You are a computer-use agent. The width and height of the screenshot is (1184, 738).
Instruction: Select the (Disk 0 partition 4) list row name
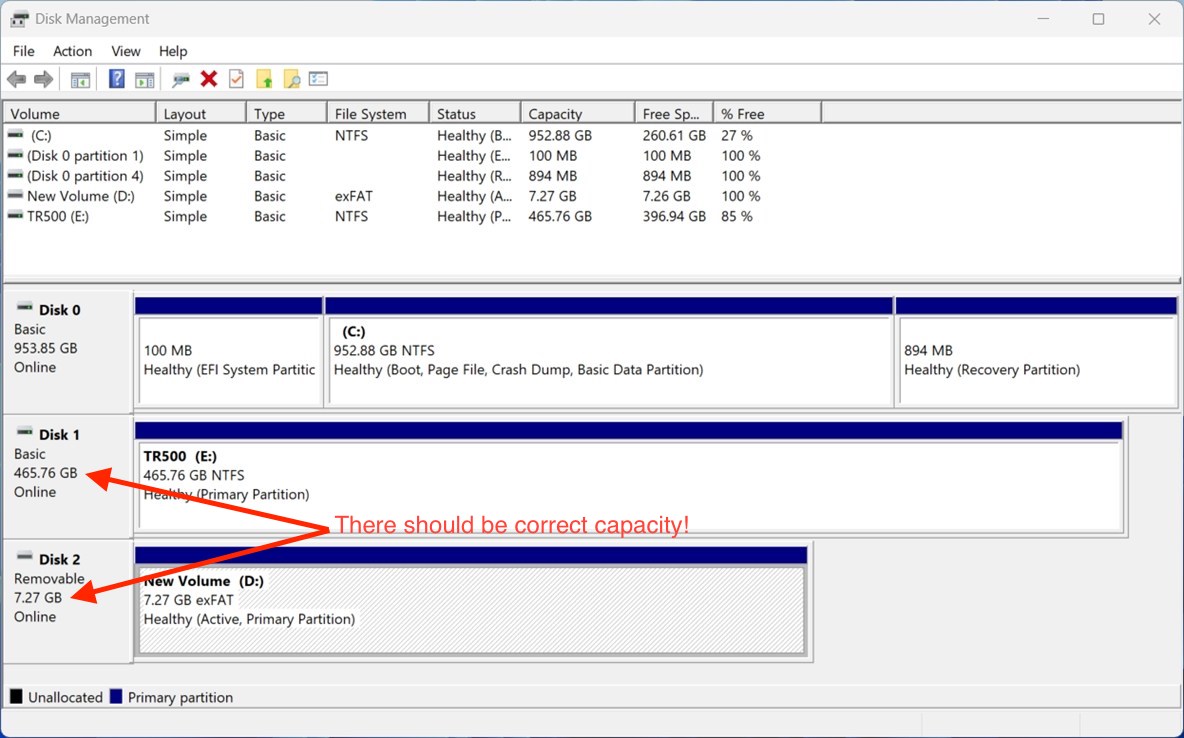85,176
